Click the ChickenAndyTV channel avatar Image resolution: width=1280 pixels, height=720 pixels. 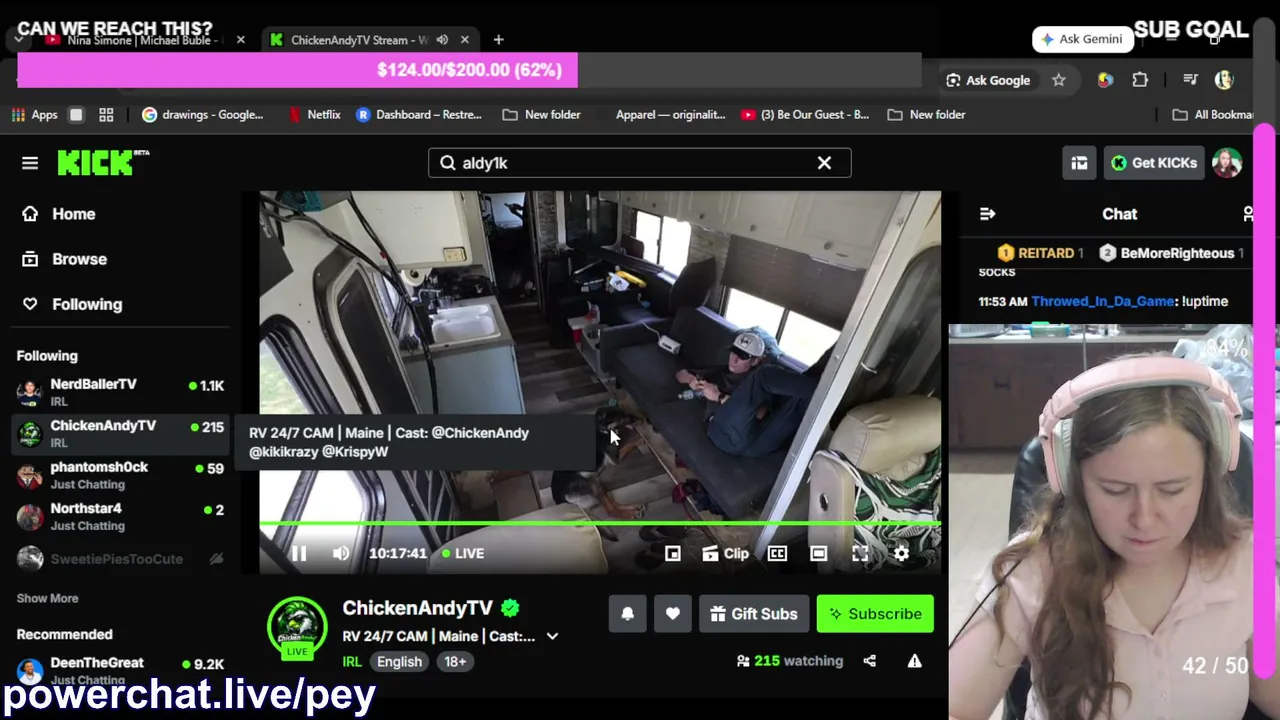(x=297, y=627)
